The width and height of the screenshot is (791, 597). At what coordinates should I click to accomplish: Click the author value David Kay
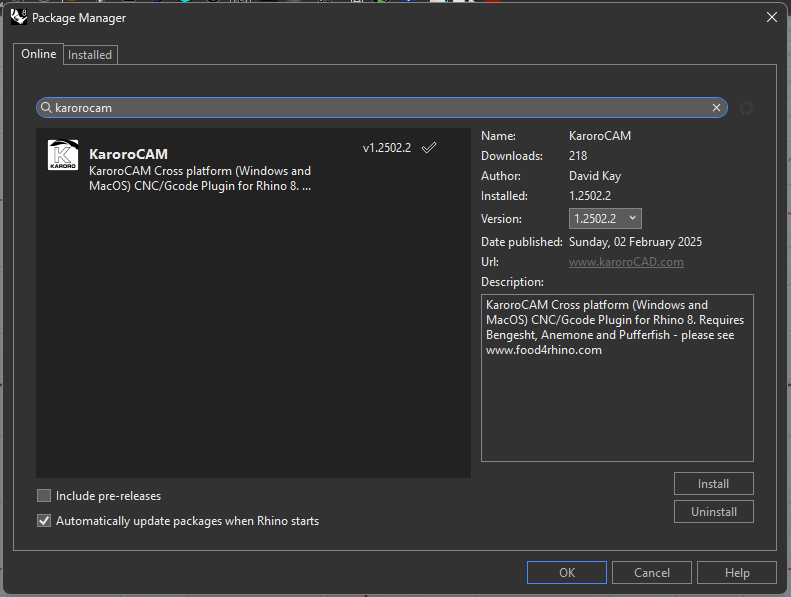click(595, 176)
